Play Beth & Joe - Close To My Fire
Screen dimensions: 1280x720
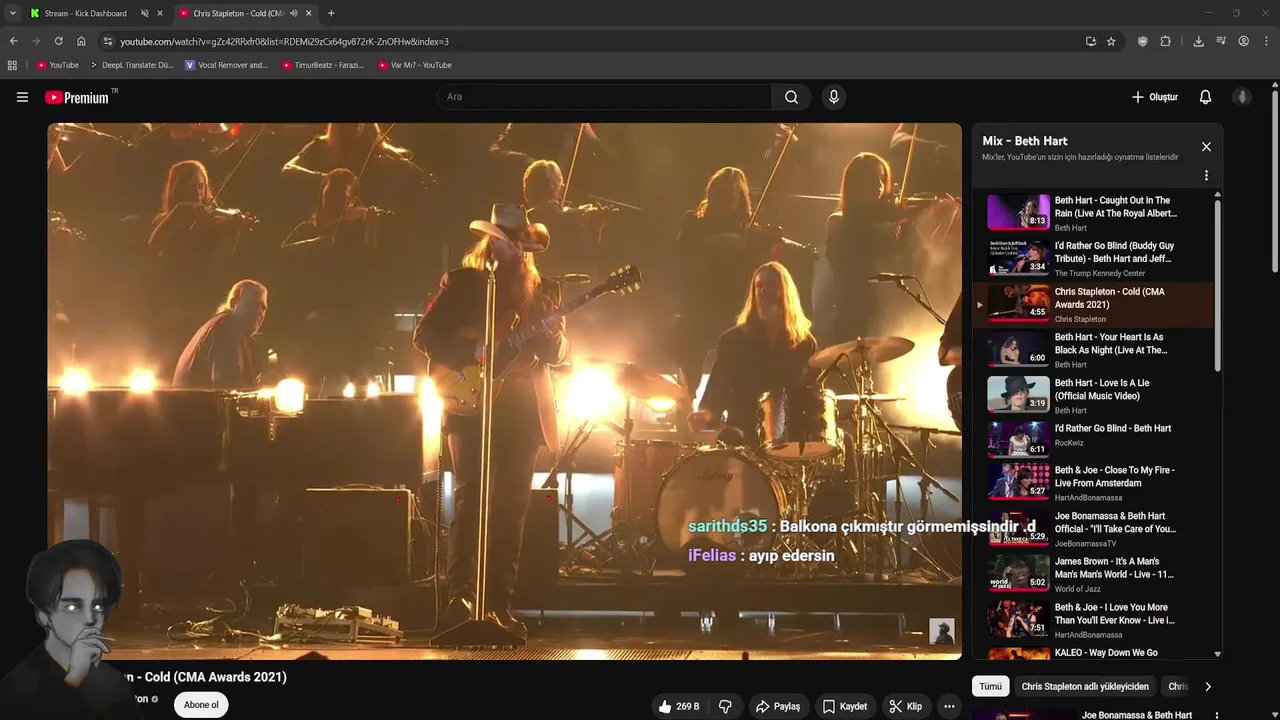tap(1093, 482)
